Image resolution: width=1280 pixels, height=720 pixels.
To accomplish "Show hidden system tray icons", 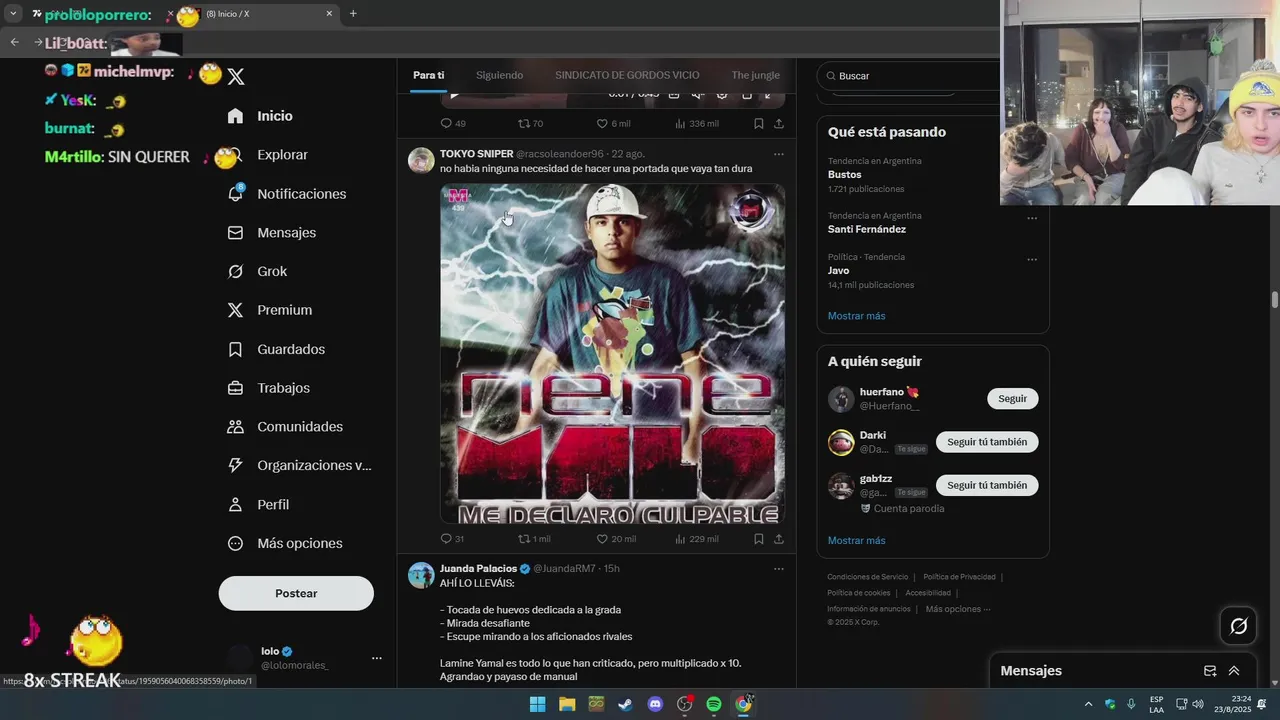I will 1089,704.
